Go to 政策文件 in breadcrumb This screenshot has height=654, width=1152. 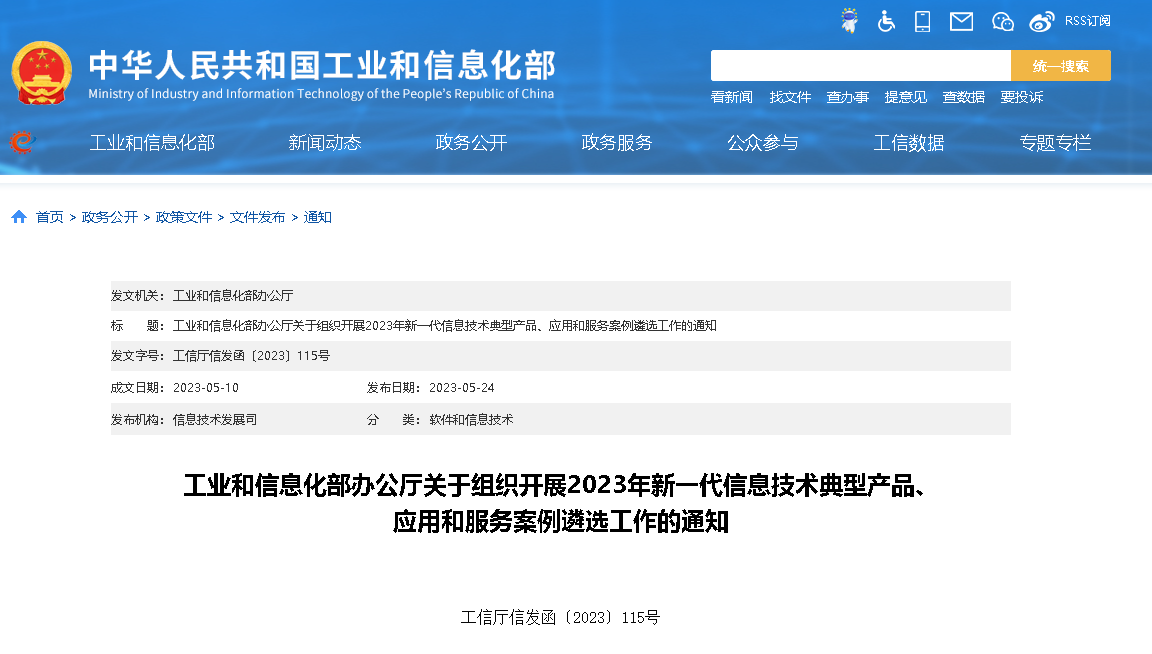coord(184,217)
